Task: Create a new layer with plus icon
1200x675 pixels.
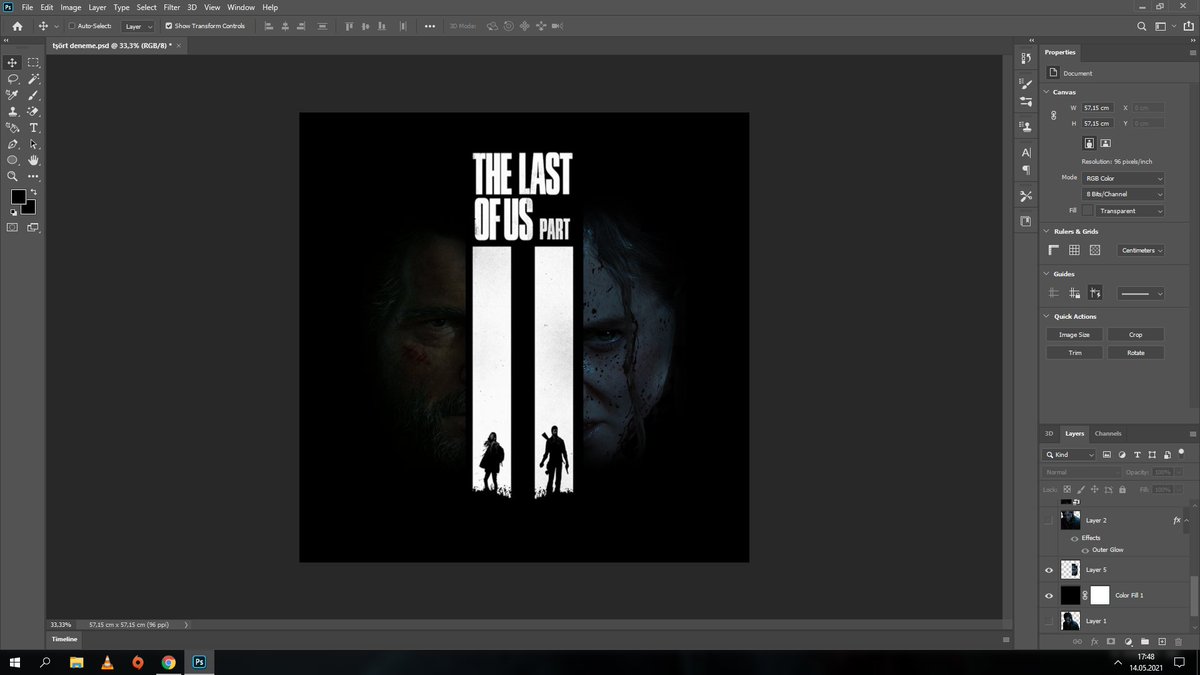Action: point(1161,641)
